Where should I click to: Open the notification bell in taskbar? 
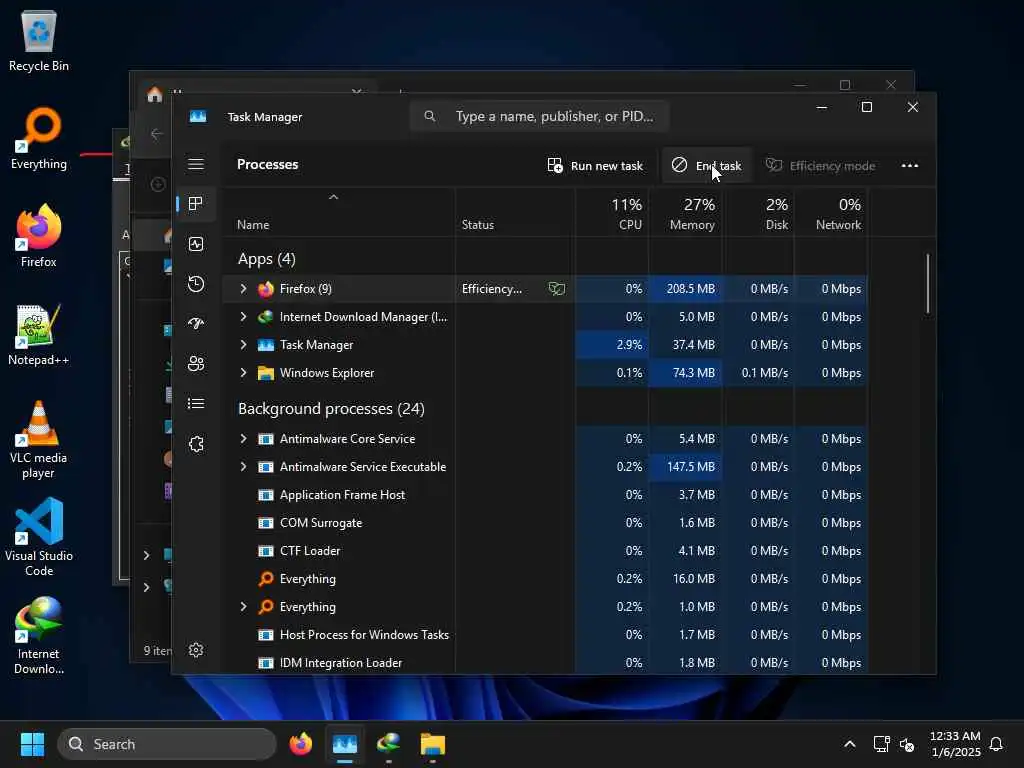[996, 744]
